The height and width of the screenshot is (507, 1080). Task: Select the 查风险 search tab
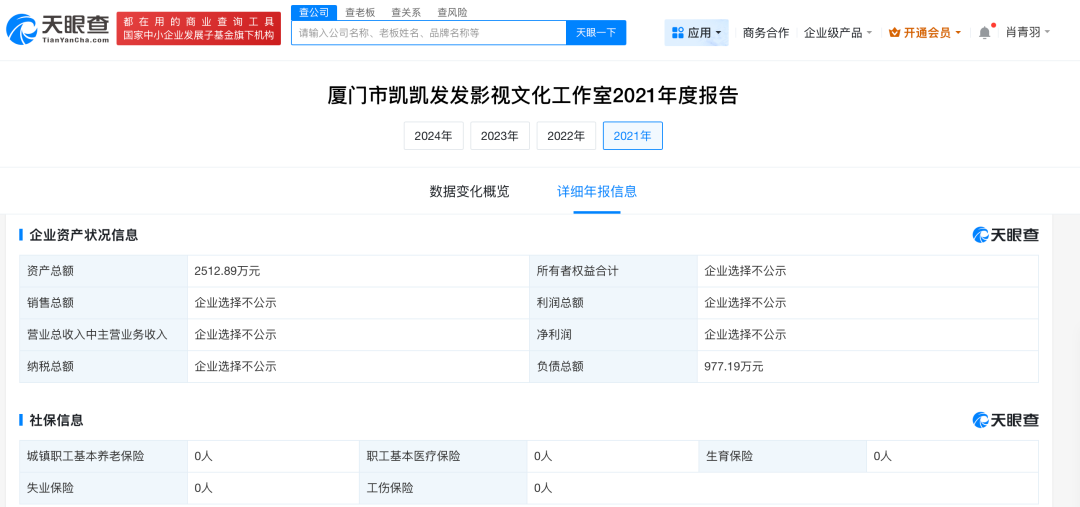(x=452, y=12)
